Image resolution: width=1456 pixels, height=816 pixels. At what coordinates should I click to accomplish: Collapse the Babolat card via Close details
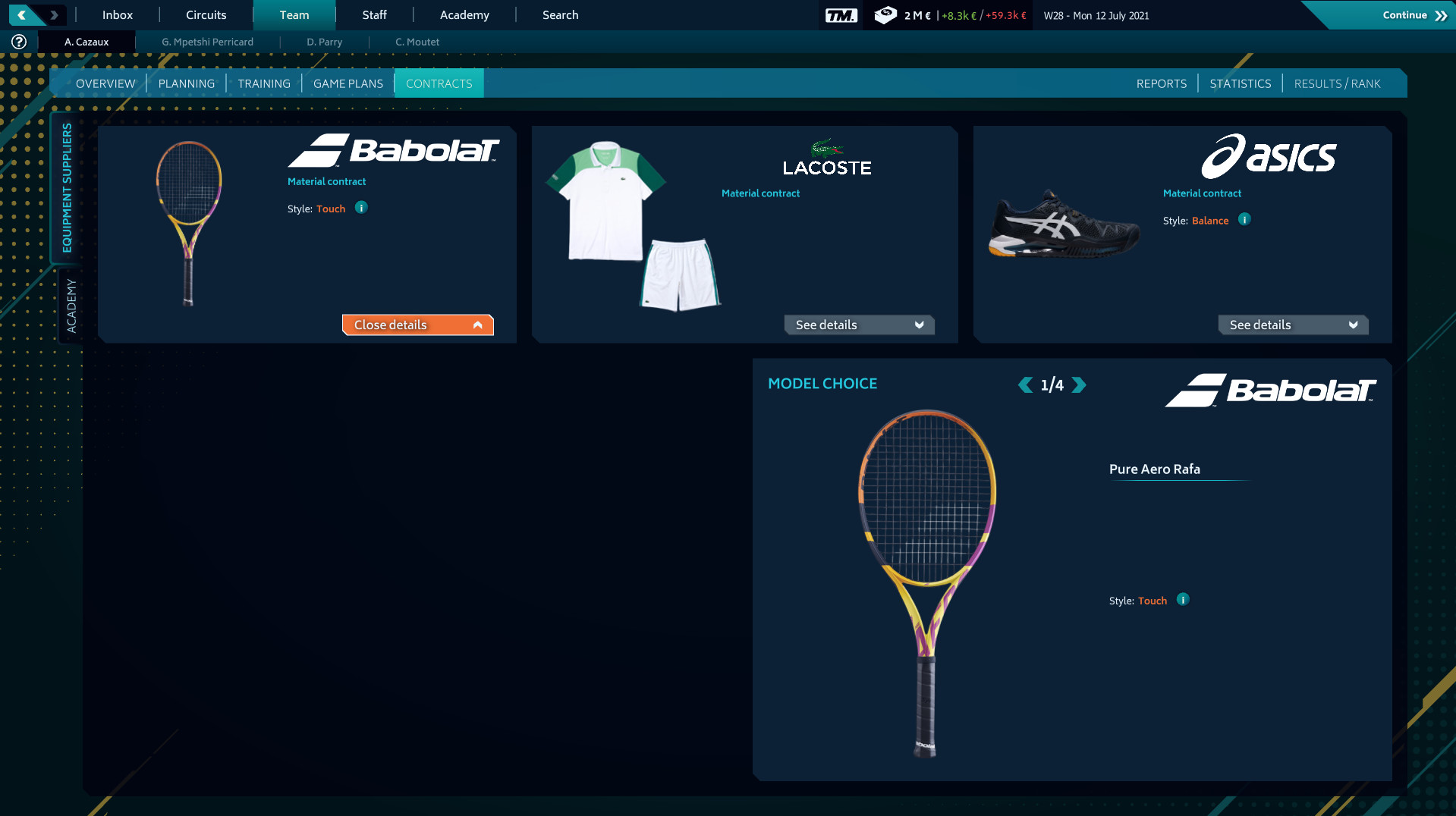[417, 325]
